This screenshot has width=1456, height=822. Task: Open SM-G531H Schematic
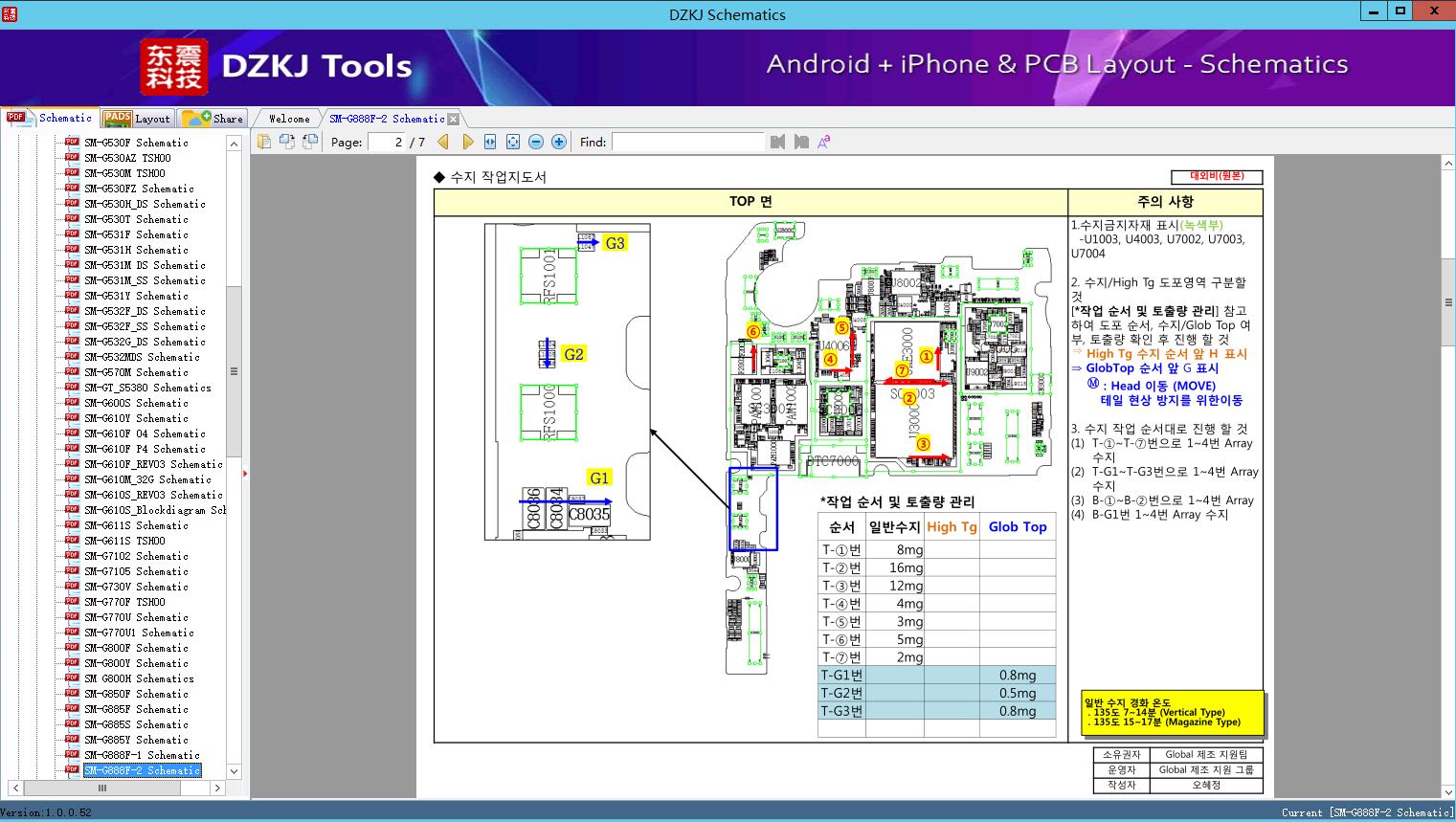click(x=136, y=250)
